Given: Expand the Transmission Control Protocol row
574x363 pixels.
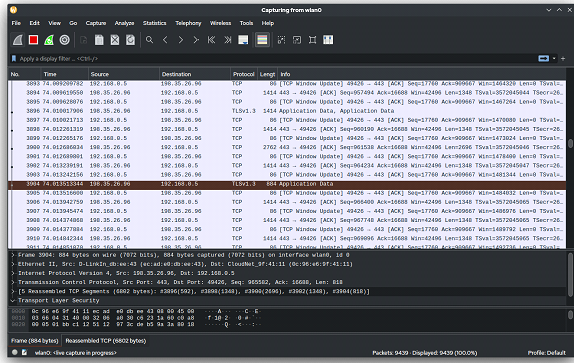Looking at the screenshot, I should (x=13, y=282).
